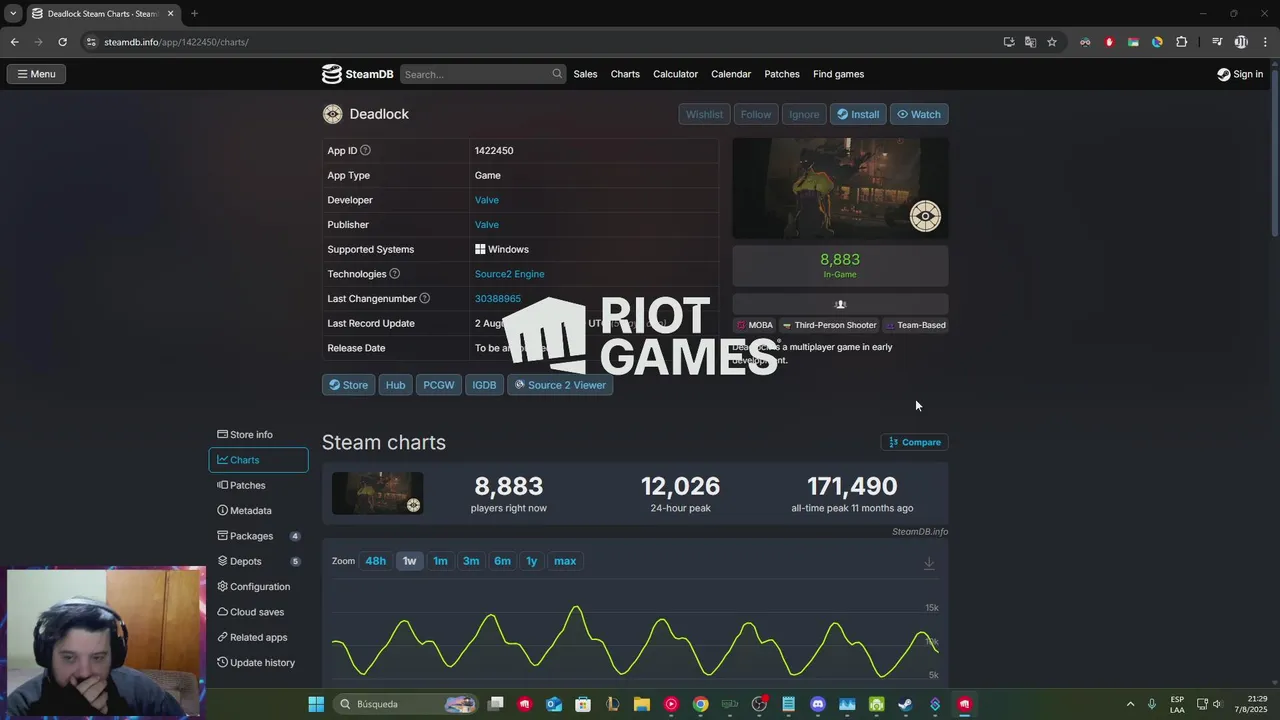Screen dimensions: 1280x720
Task: Click Technologies help question icon
Action: (x=394, y=274)
